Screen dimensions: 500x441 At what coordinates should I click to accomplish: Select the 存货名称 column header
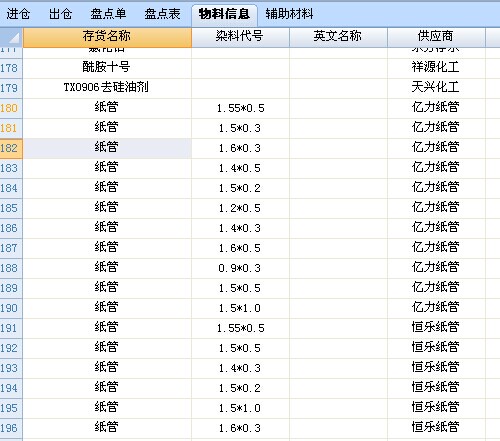click(x=107, y=37)
